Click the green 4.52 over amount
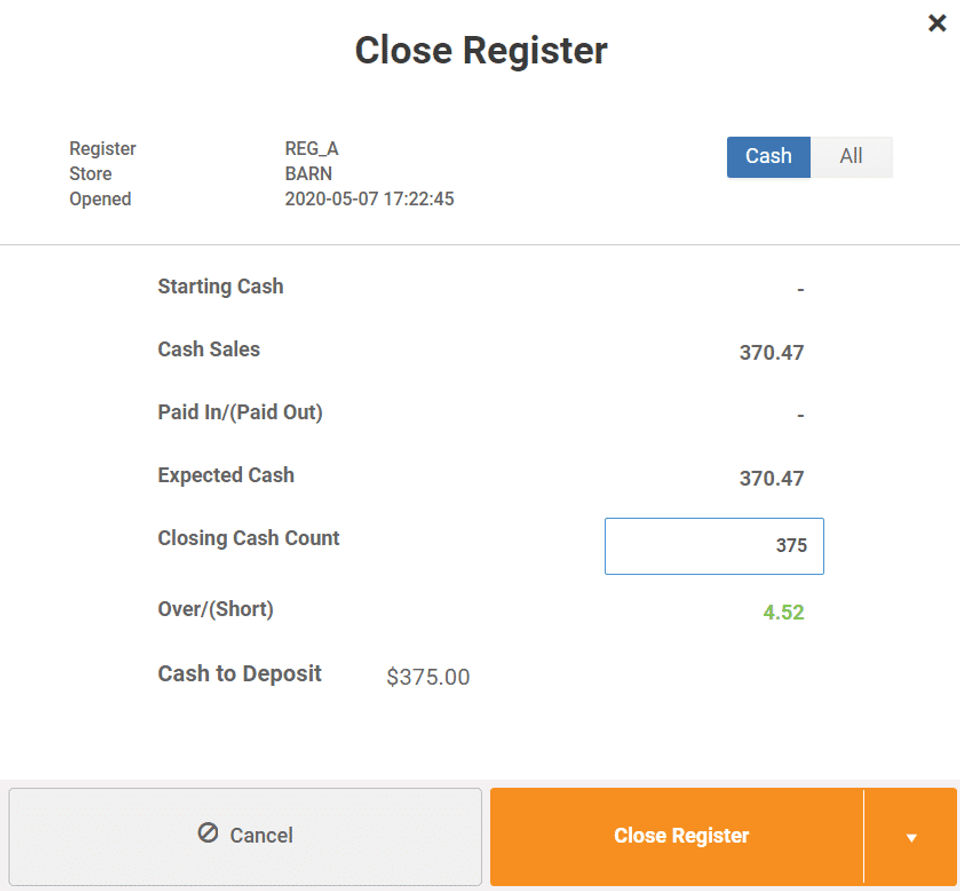Viewport: 960px width, 891px height. pos(783,612)
